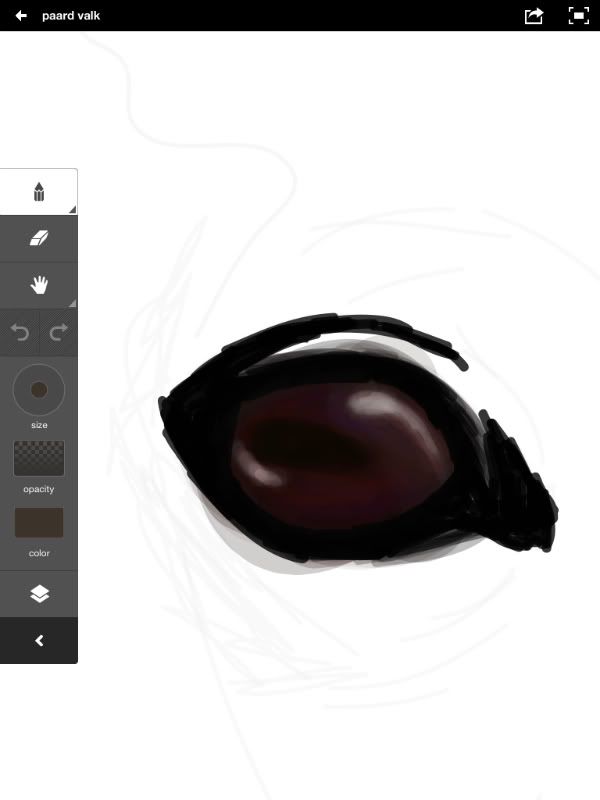Expand hand tool options via corner triangle

pyautogui.click(x=72, y=303)
